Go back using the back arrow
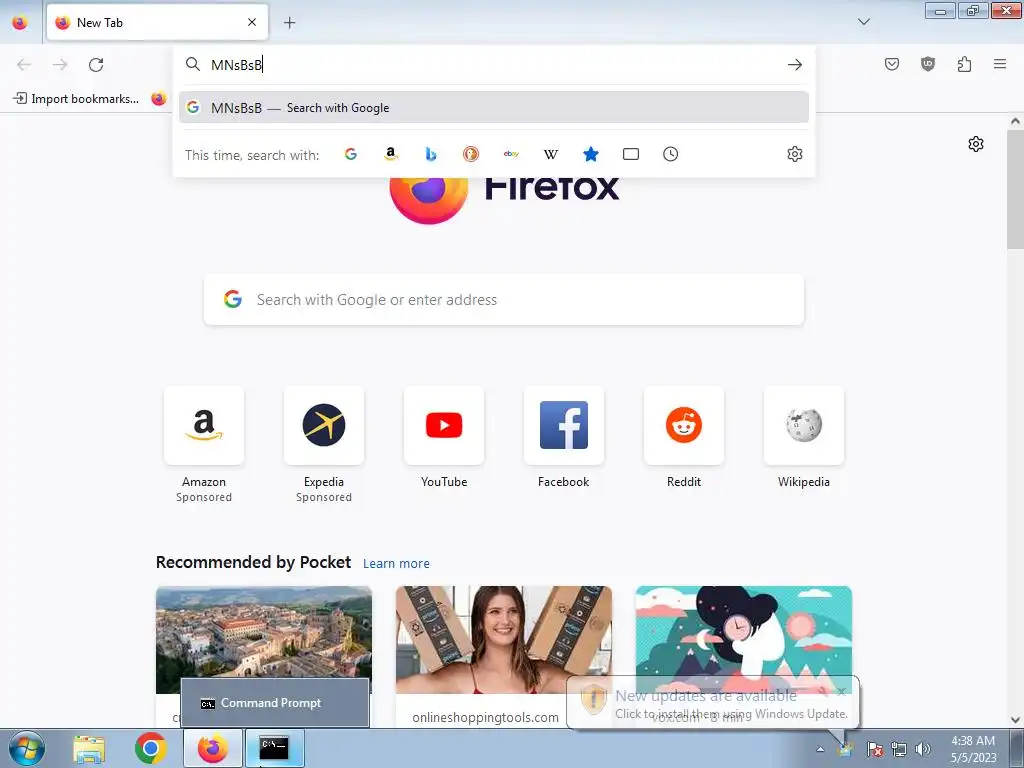This screenshot has width=1024, height=768. click(24, 65)
